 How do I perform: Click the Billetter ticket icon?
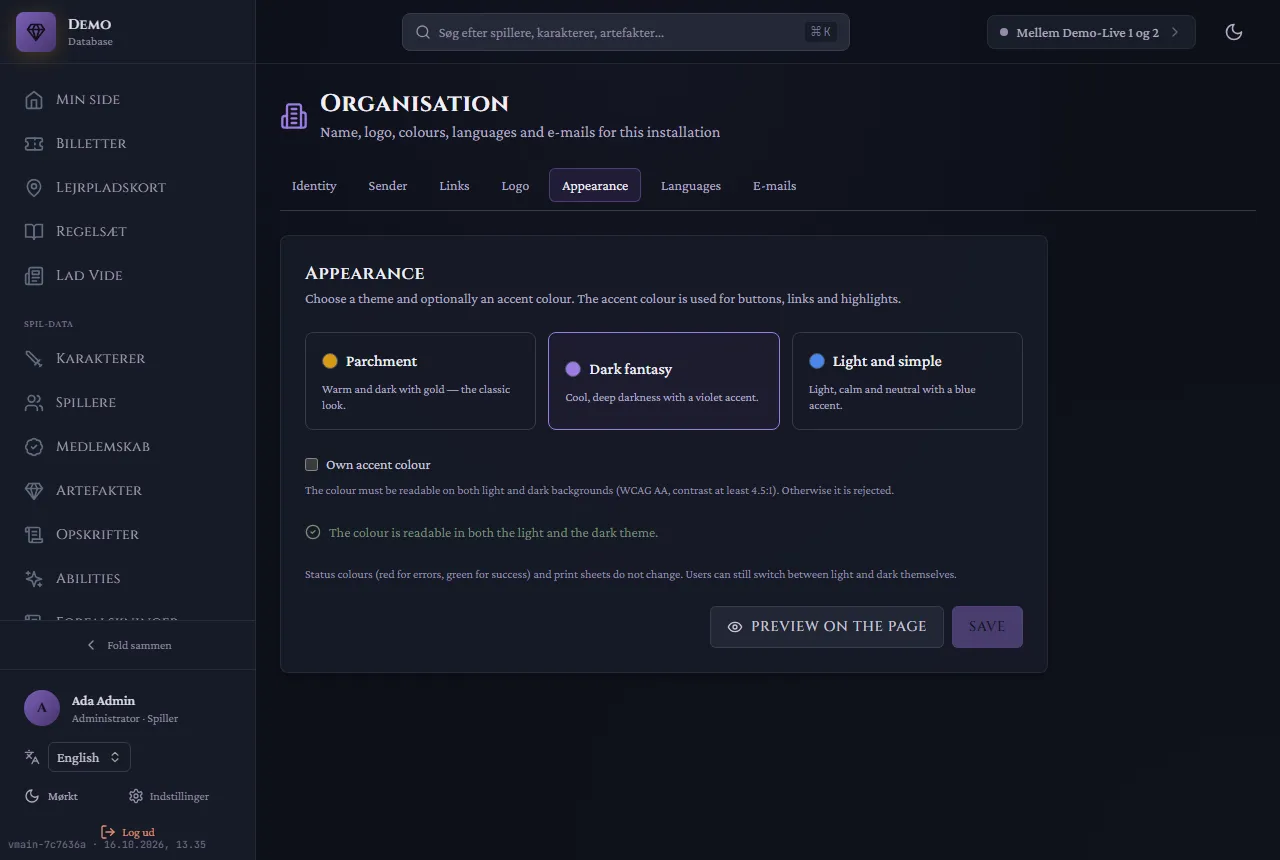tap(34, 144)
